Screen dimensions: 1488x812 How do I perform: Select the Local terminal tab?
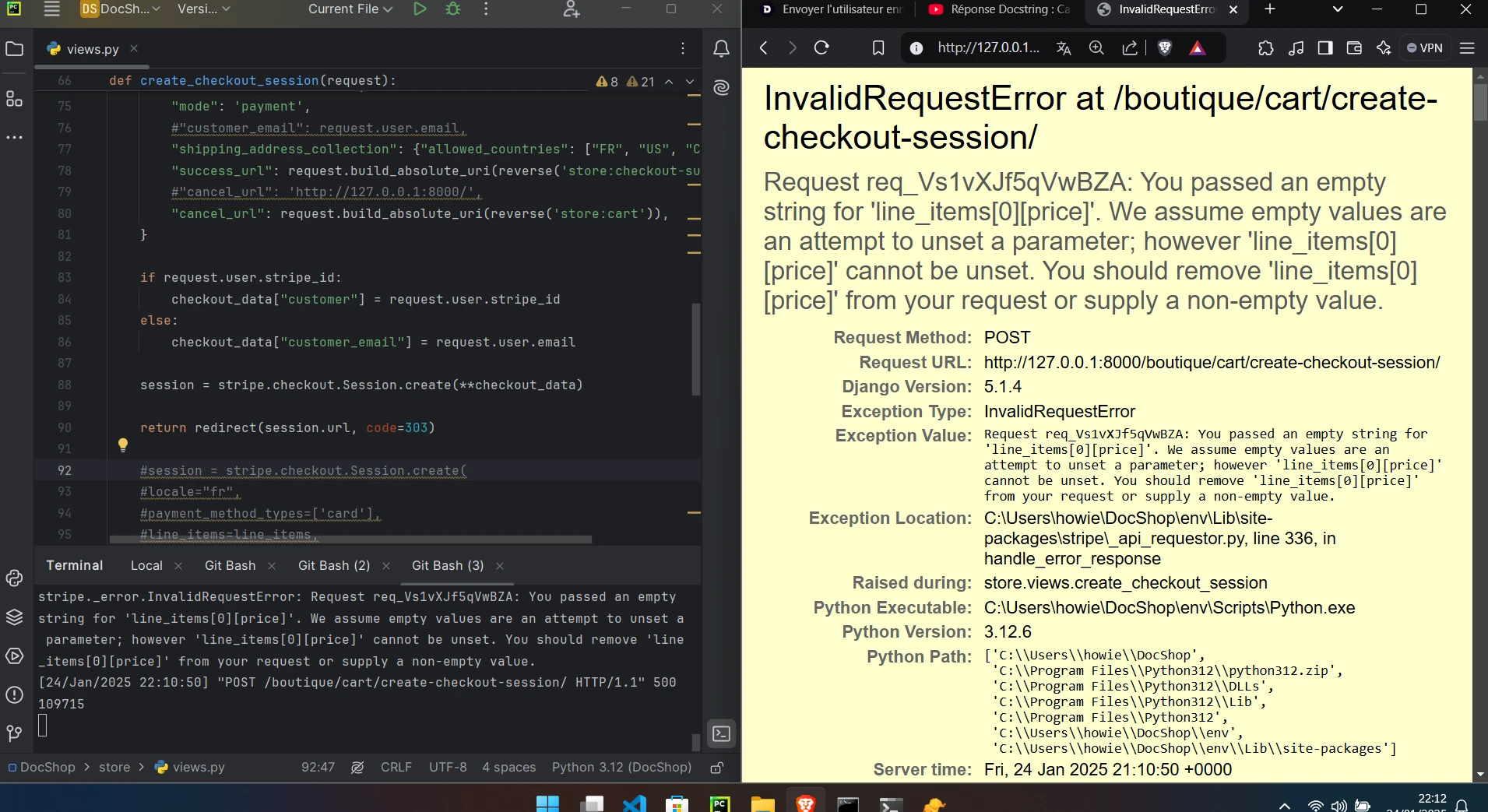(x=146, y=566)
